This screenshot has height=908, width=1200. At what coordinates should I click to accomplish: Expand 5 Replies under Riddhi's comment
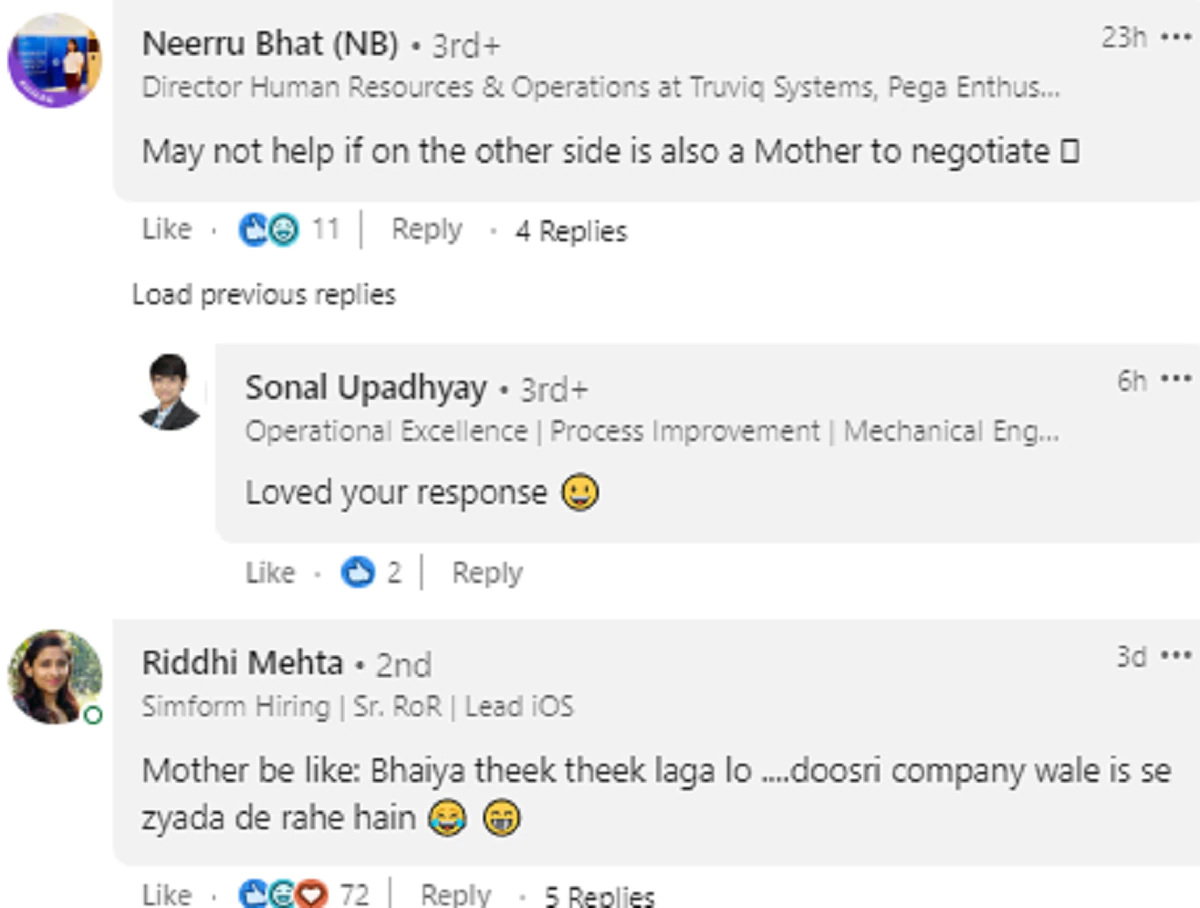pyautogui.click(x=600, y=894)
